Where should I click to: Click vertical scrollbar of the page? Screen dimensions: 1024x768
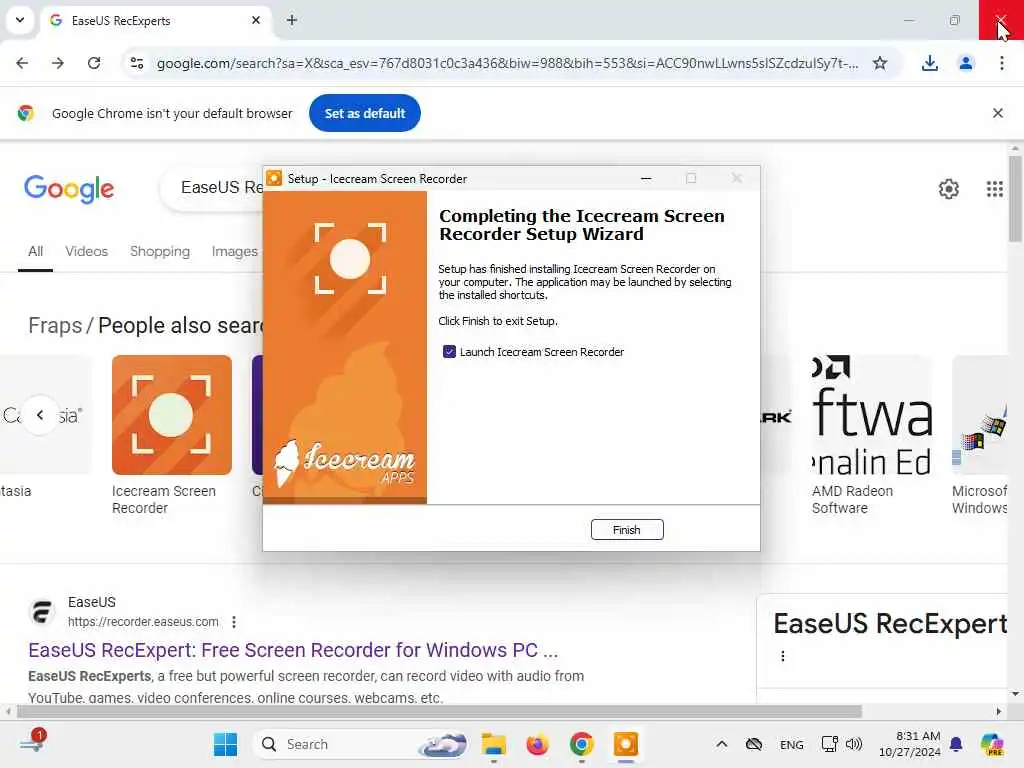click(x=1015, y=199)
